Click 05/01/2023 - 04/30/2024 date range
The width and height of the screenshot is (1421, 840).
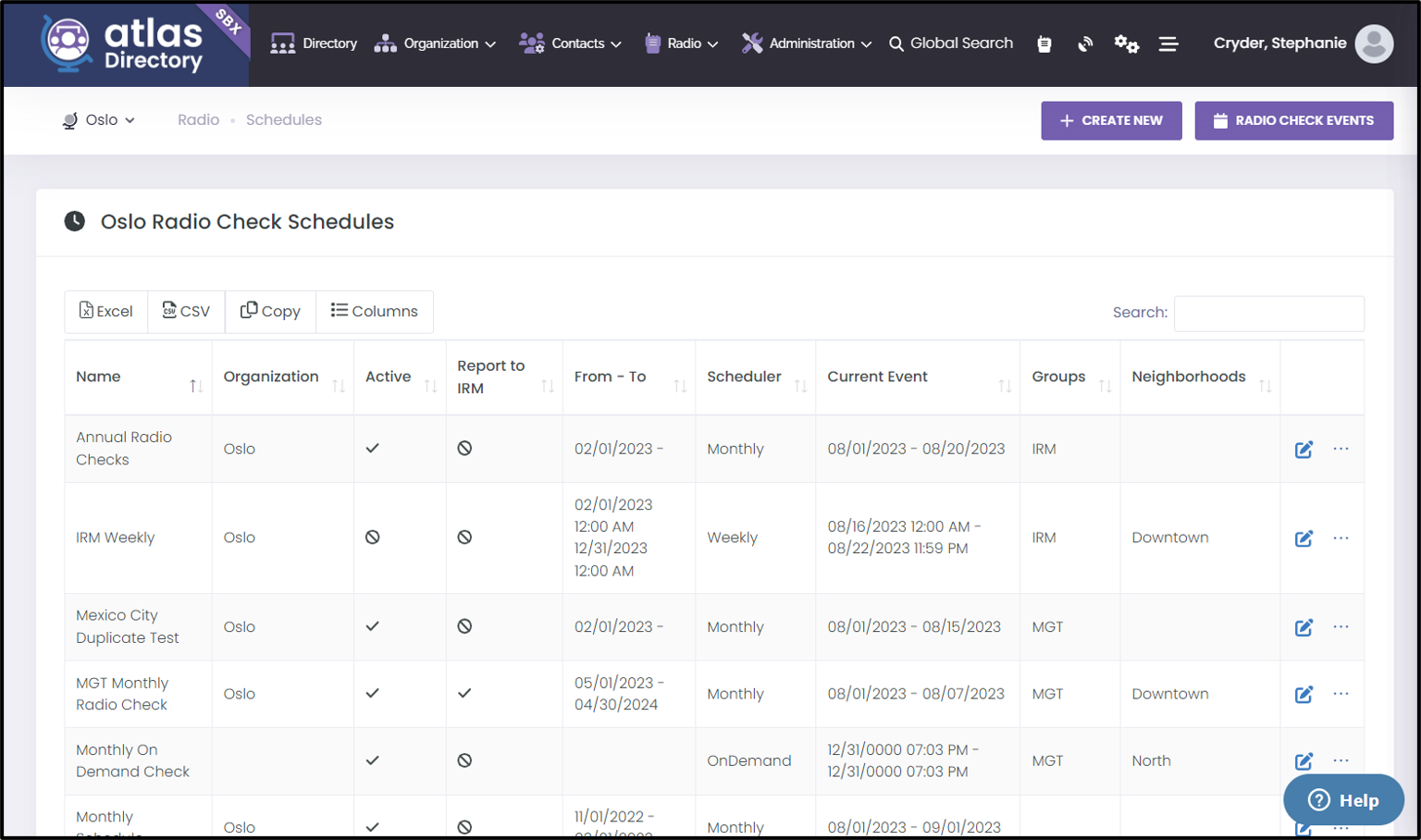click(x=618, y=694)
